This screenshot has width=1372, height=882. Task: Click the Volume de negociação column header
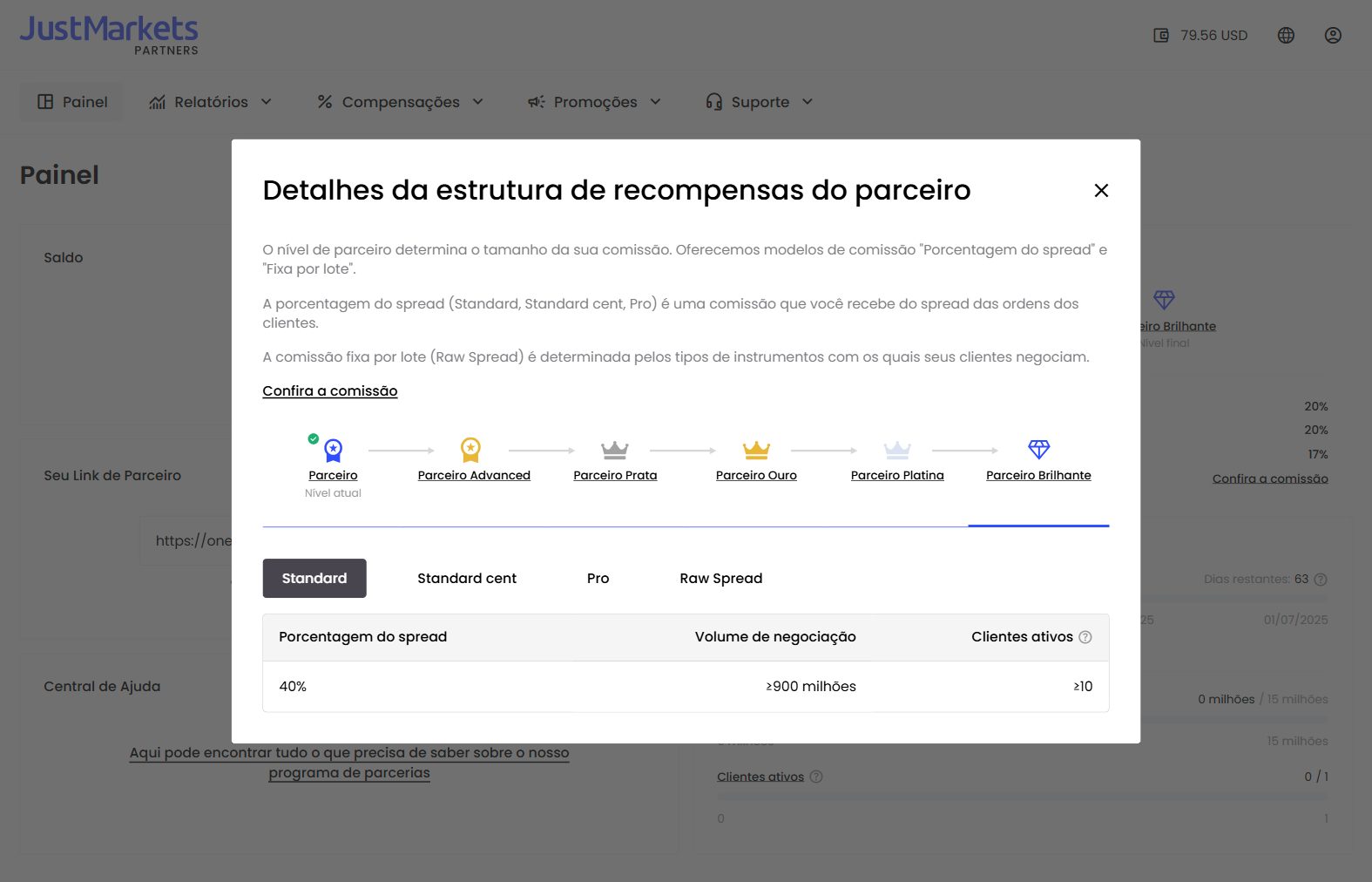775,637
